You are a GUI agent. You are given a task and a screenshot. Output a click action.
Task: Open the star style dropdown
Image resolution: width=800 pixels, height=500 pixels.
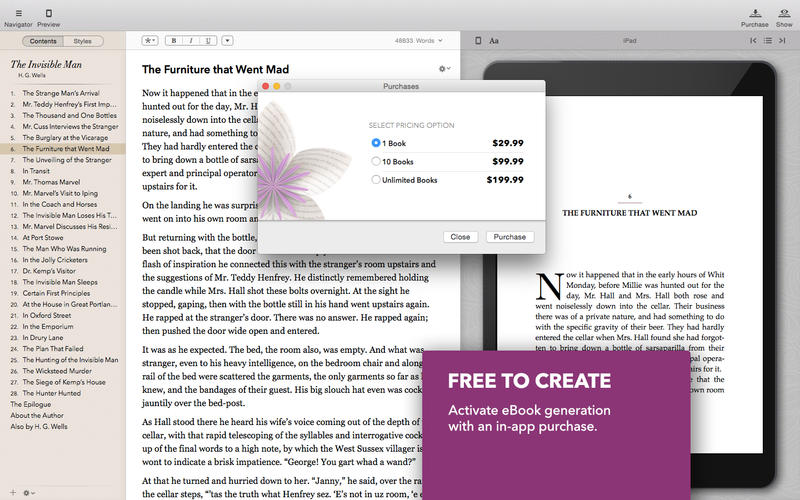coord(149,40)
